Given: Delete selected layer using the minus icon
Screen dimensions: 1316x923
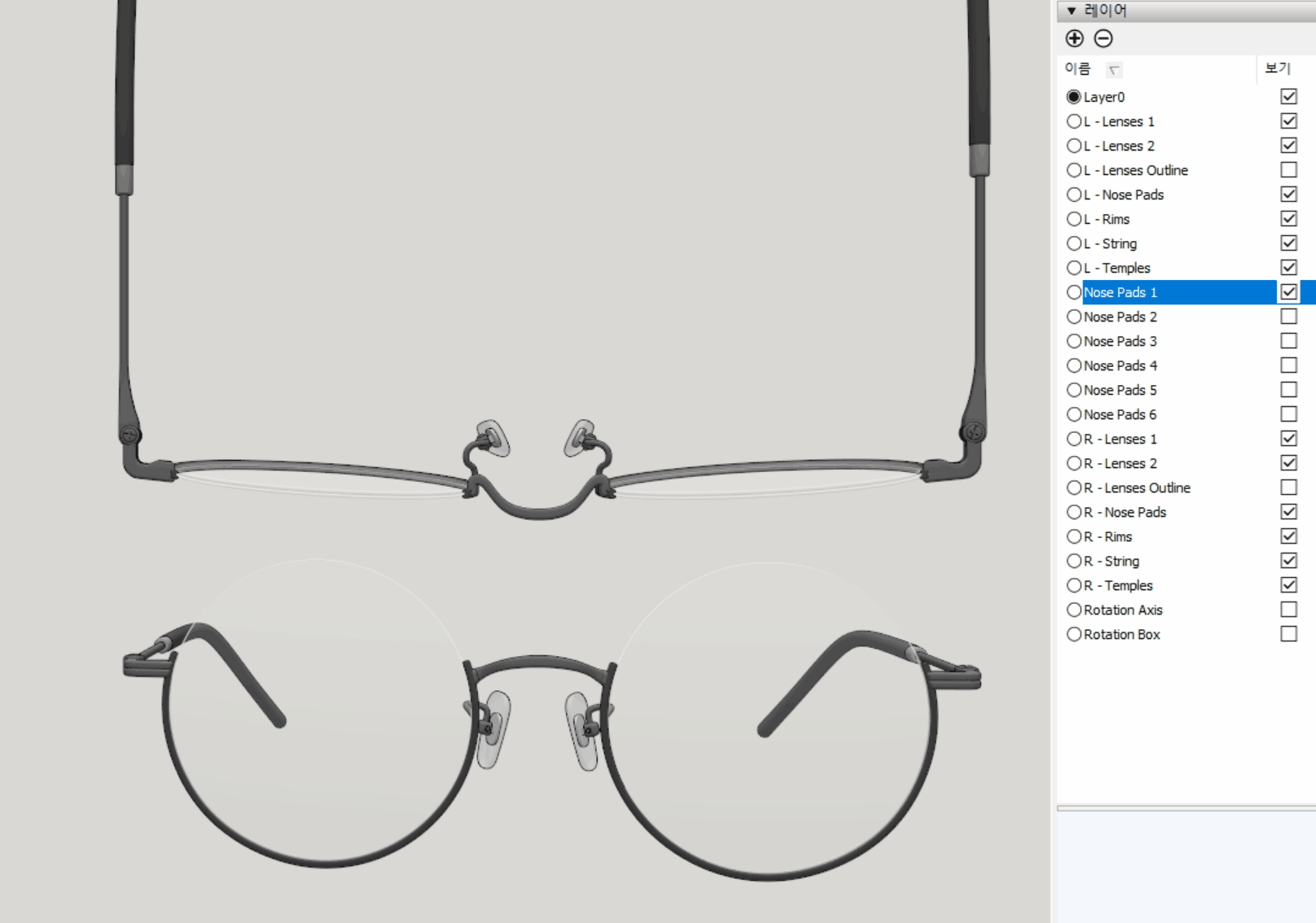Looking at the screenshot, I should click(x=1103, y=38).
